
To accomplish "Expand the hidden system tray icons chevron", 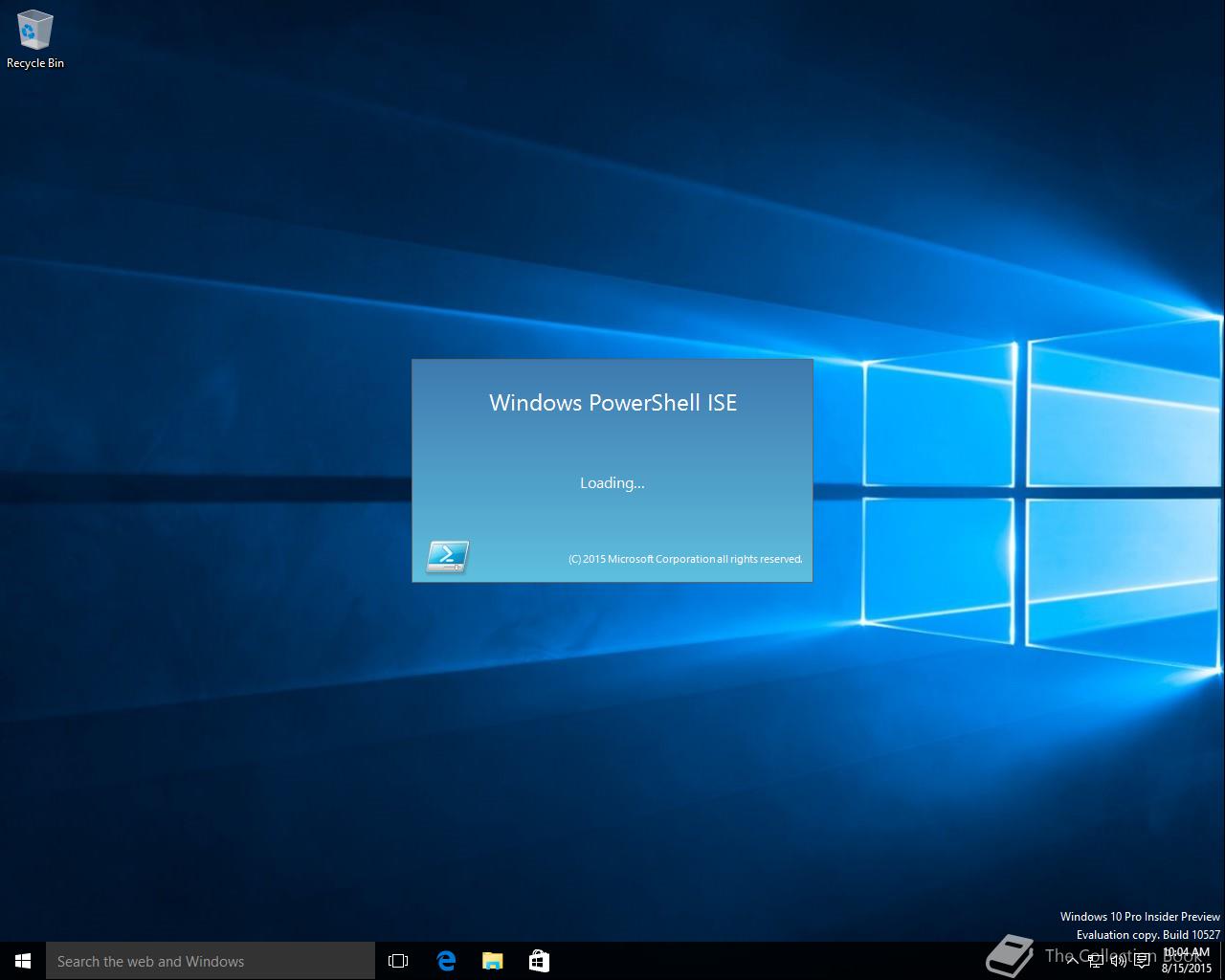I will click(x=1072, y=961).
